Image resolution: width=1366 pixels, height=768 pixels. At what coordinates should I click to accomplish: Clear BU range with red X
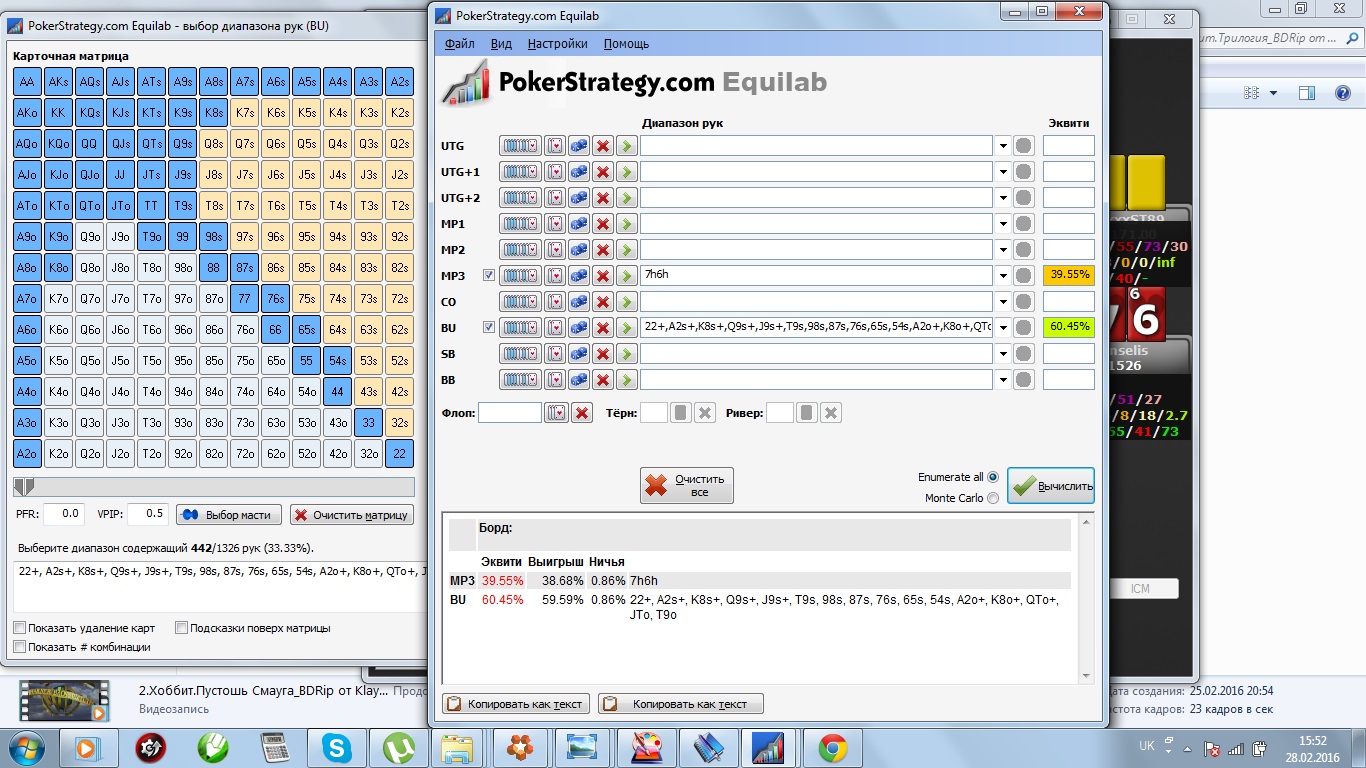click(x=603, y=328)
